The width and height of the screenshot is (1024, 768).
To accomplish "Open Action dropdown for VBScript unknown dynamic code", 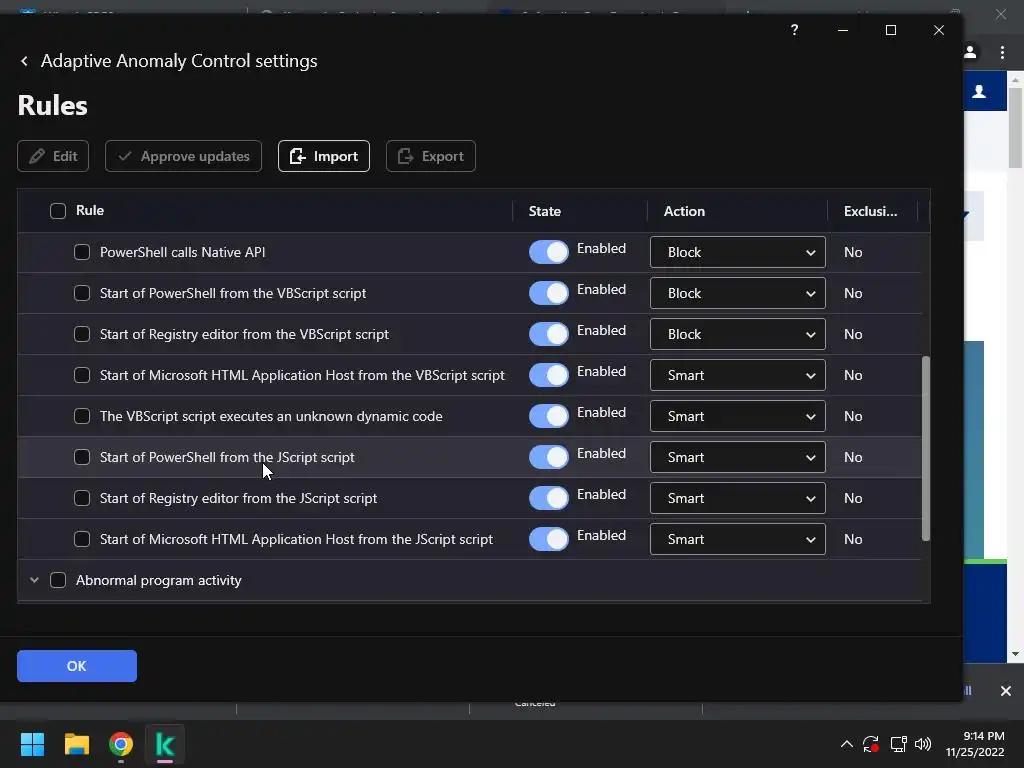I will 738,416.
